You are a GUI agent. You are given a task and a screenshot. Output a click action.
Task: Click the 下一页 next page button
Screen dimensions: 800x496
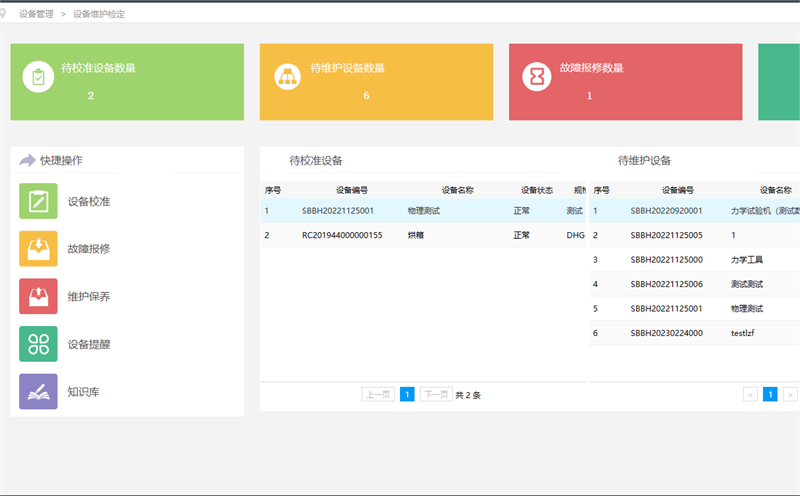pyautogui.click(x=436, y=395)
